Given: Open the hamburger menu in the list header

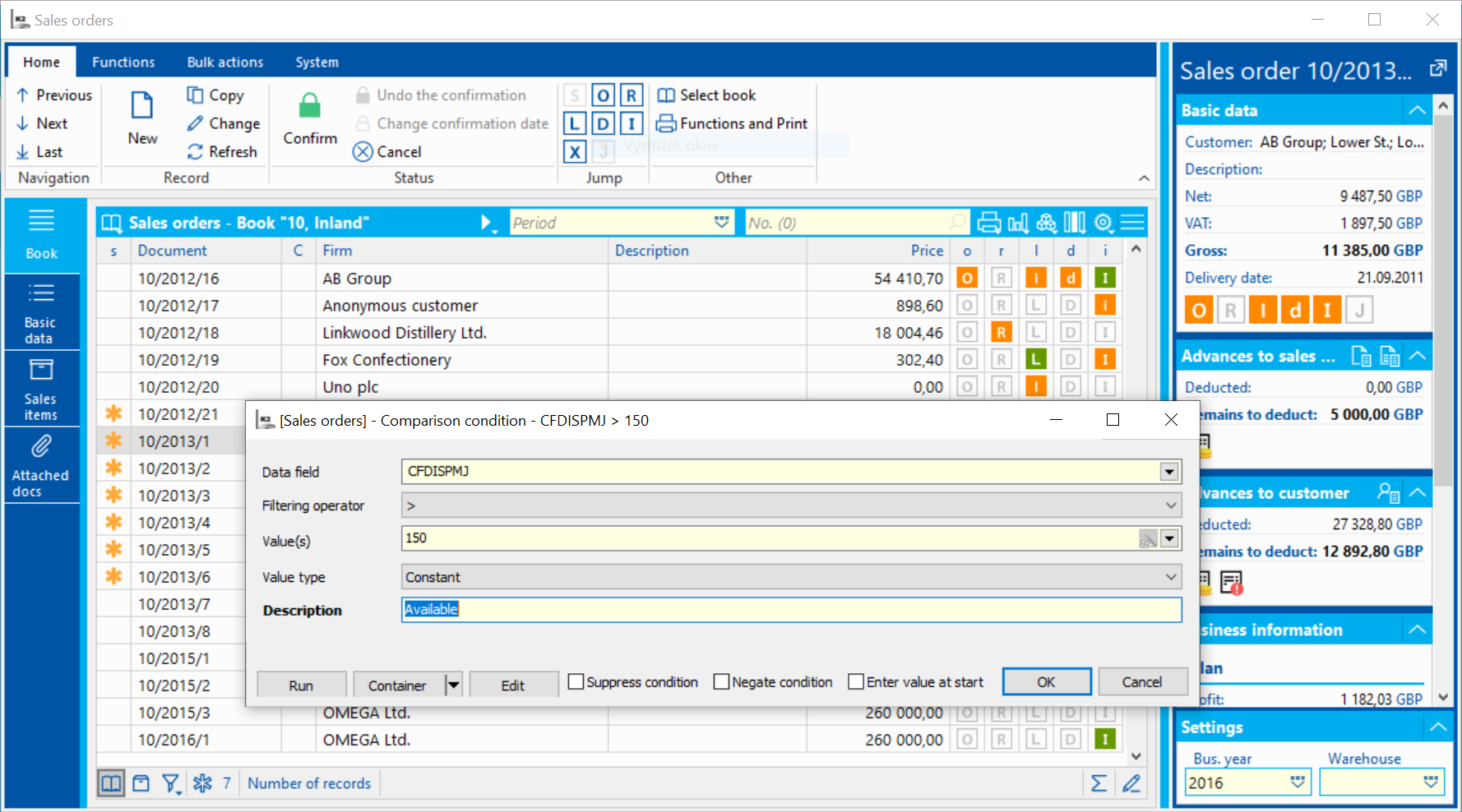Looking at the screenshot, I should point(1132,223).
